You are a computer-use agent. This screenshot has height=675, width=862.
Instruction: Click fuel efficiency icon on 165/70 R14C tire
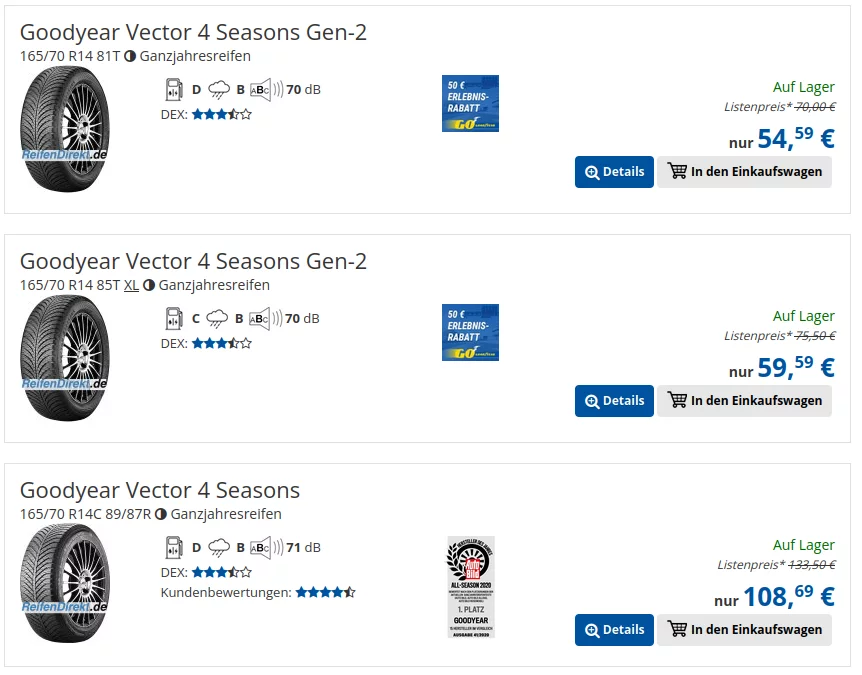tap(172, 547)
